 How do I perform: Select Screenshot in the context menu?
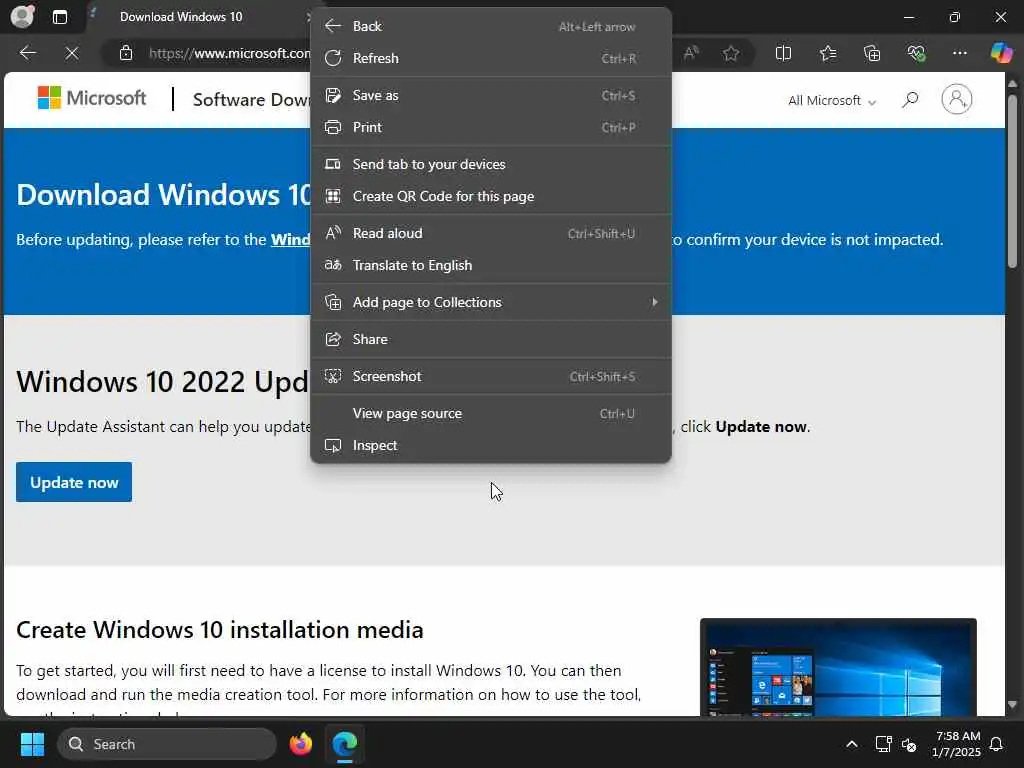pos(490,377)
